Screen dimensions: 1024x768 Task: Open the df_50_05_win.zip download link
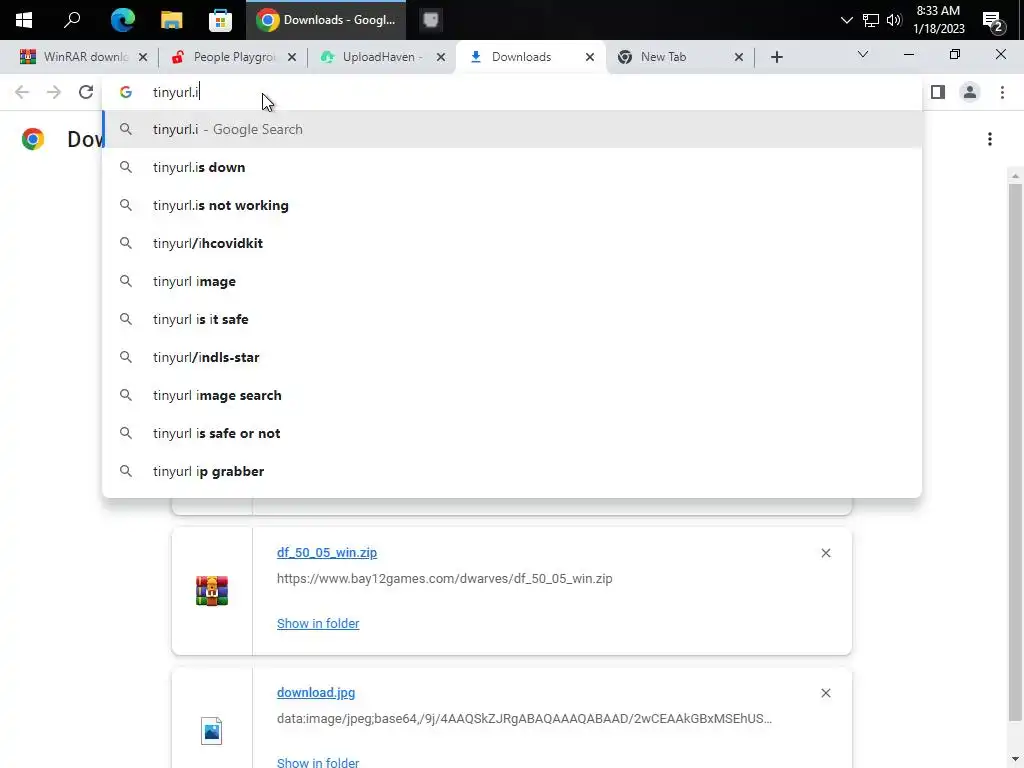(327, 552)
